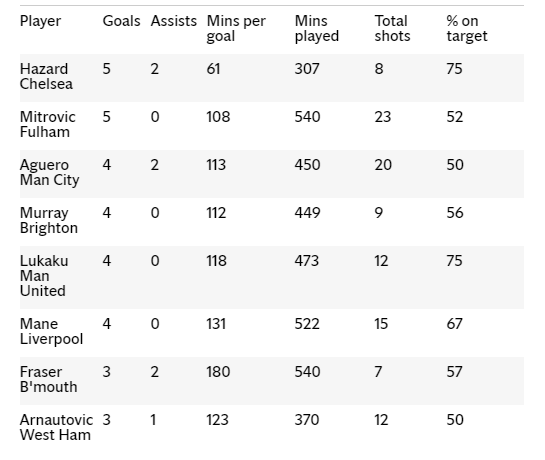Click the Arnautovic West Ham cell
Screen dimensions: 545x460
coord(56,428)
